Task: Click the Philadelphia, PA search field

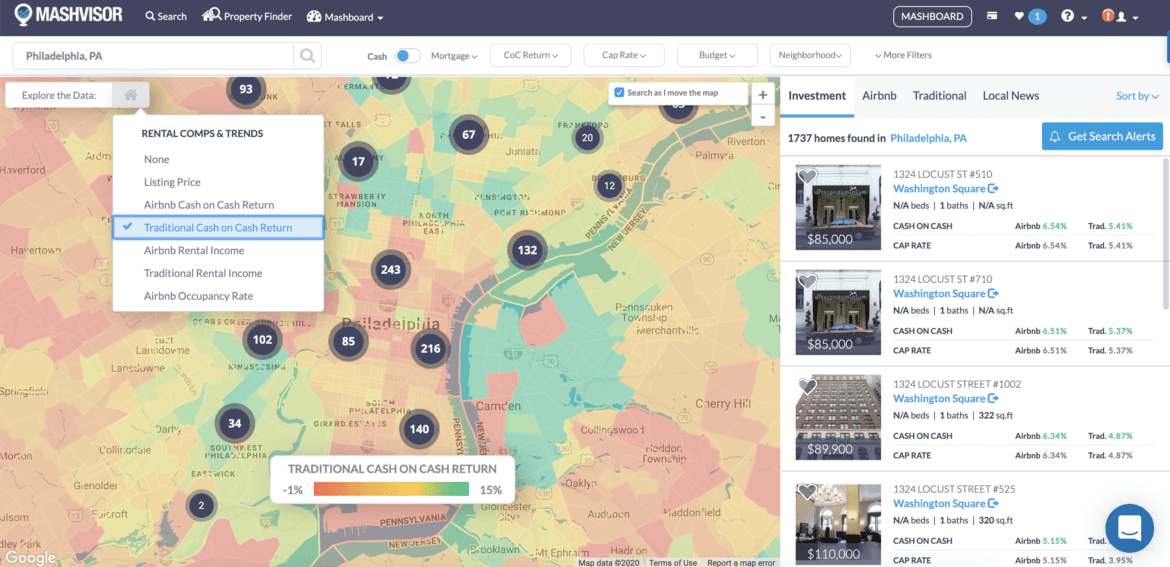Action: [x=153, y=56]
